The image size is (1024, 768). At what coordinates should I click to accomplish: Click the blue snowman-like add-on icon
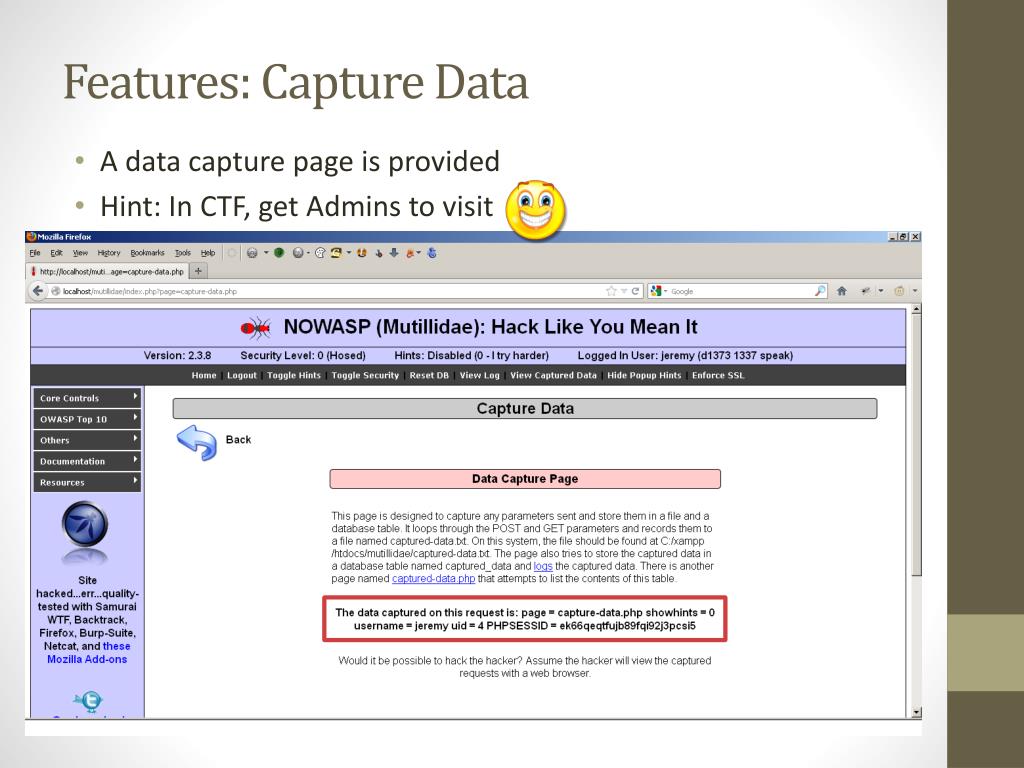[x=432, y=253]
